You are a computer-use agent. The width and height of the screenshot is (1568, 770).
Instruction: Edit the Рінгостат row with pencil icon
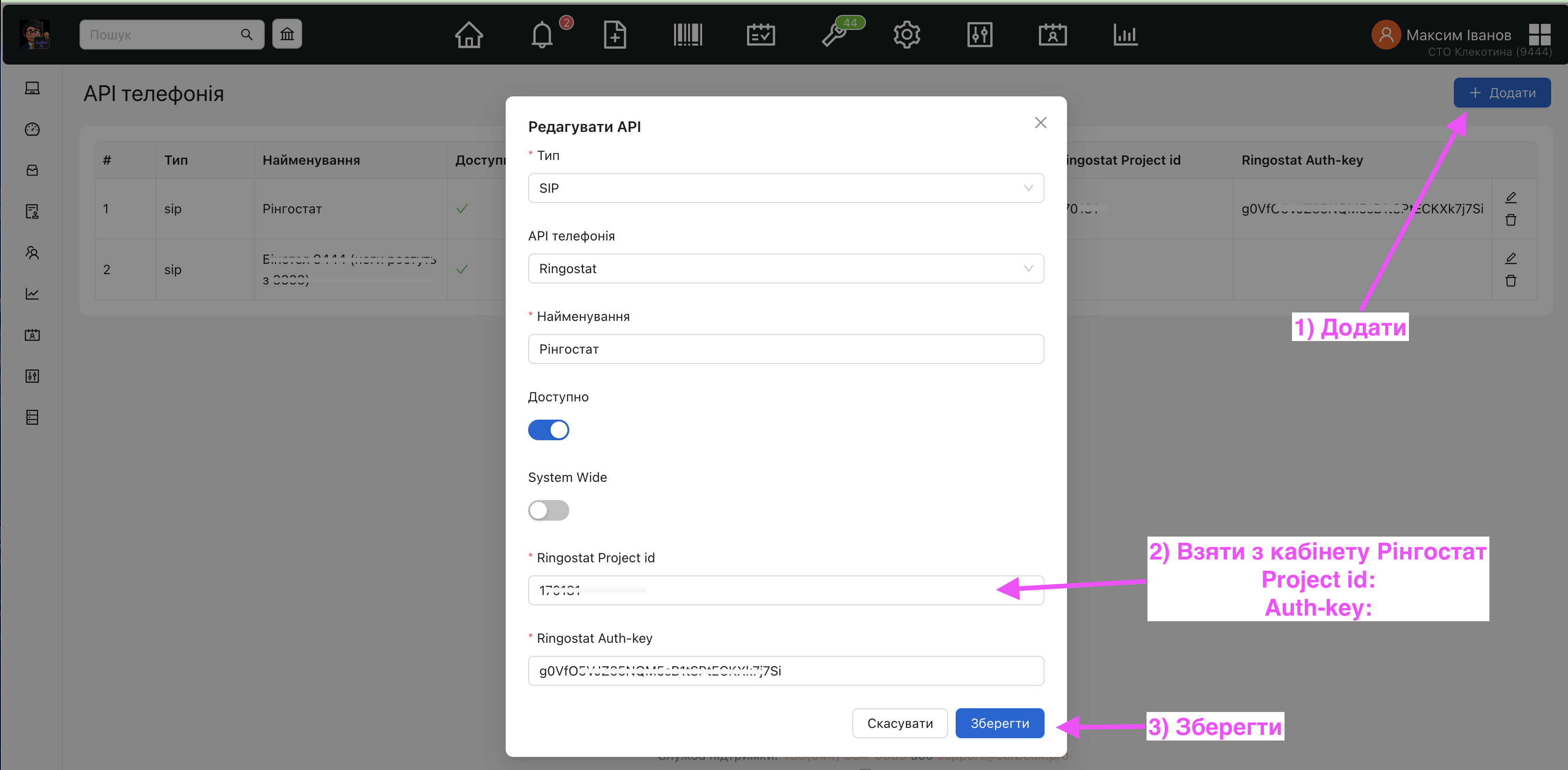tap(1511, 197)
